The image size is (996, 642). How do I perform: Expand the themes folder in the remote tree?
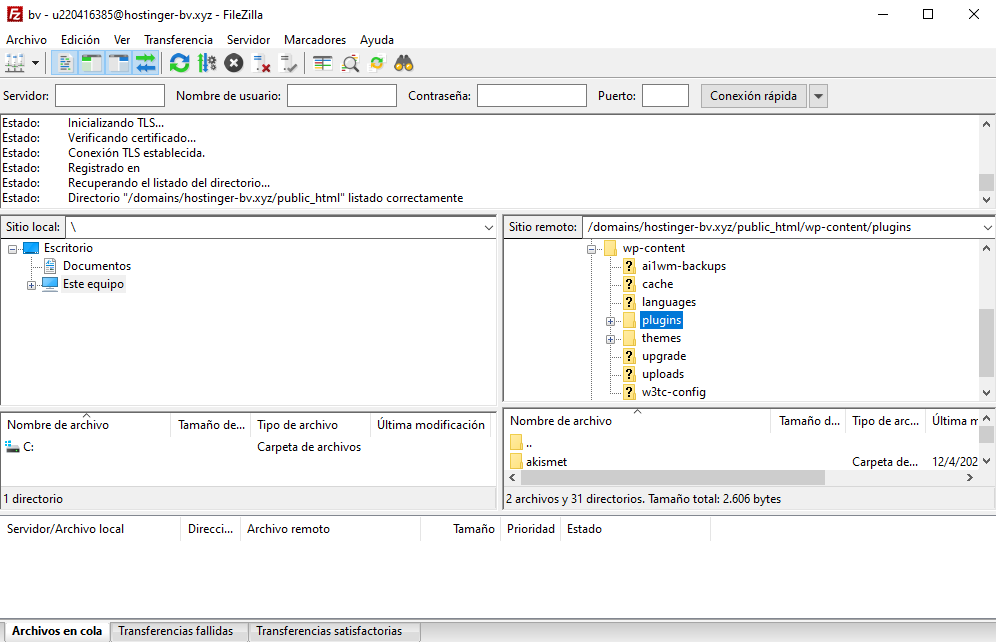610,338
